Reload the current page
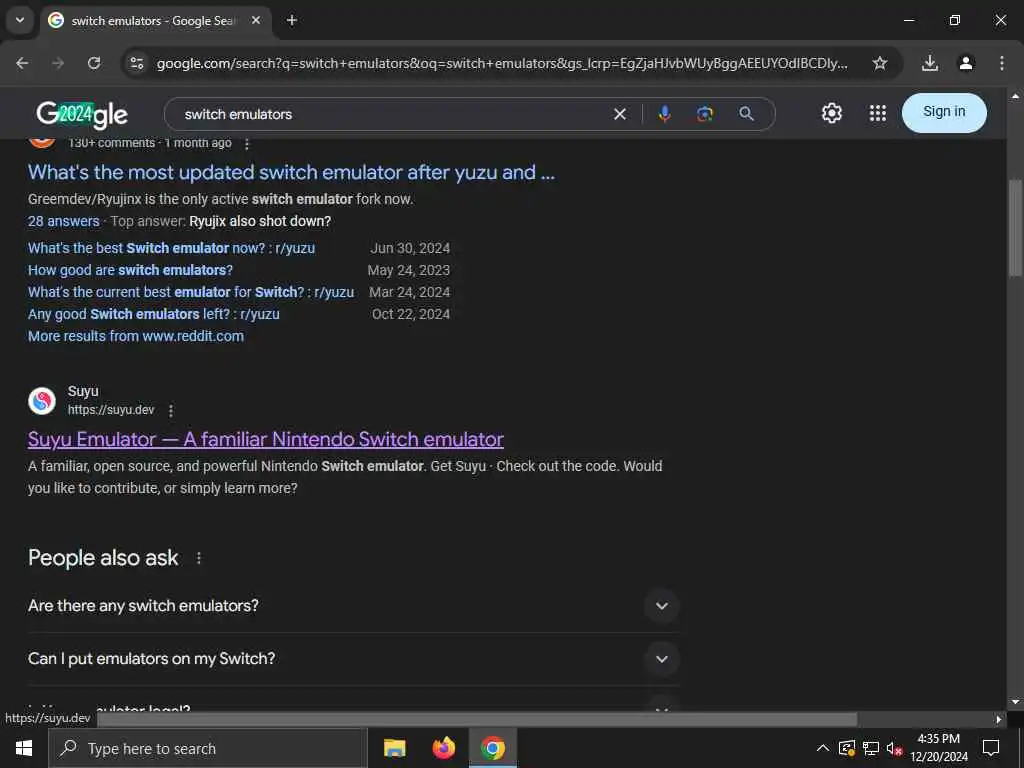 (x=94, y=63)
